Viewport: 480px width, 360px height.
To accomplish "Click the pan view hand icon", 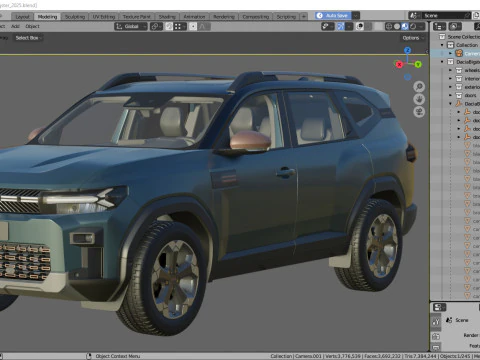I will click(x=419, y=99).
